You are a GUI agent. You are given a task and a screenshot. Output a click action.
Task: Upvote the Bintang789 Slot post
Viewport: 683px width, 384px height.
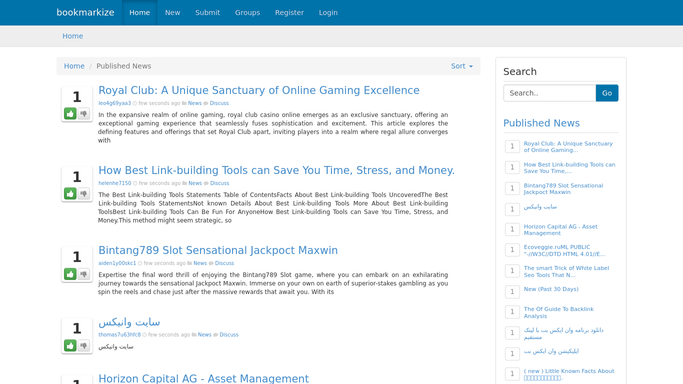70,274
